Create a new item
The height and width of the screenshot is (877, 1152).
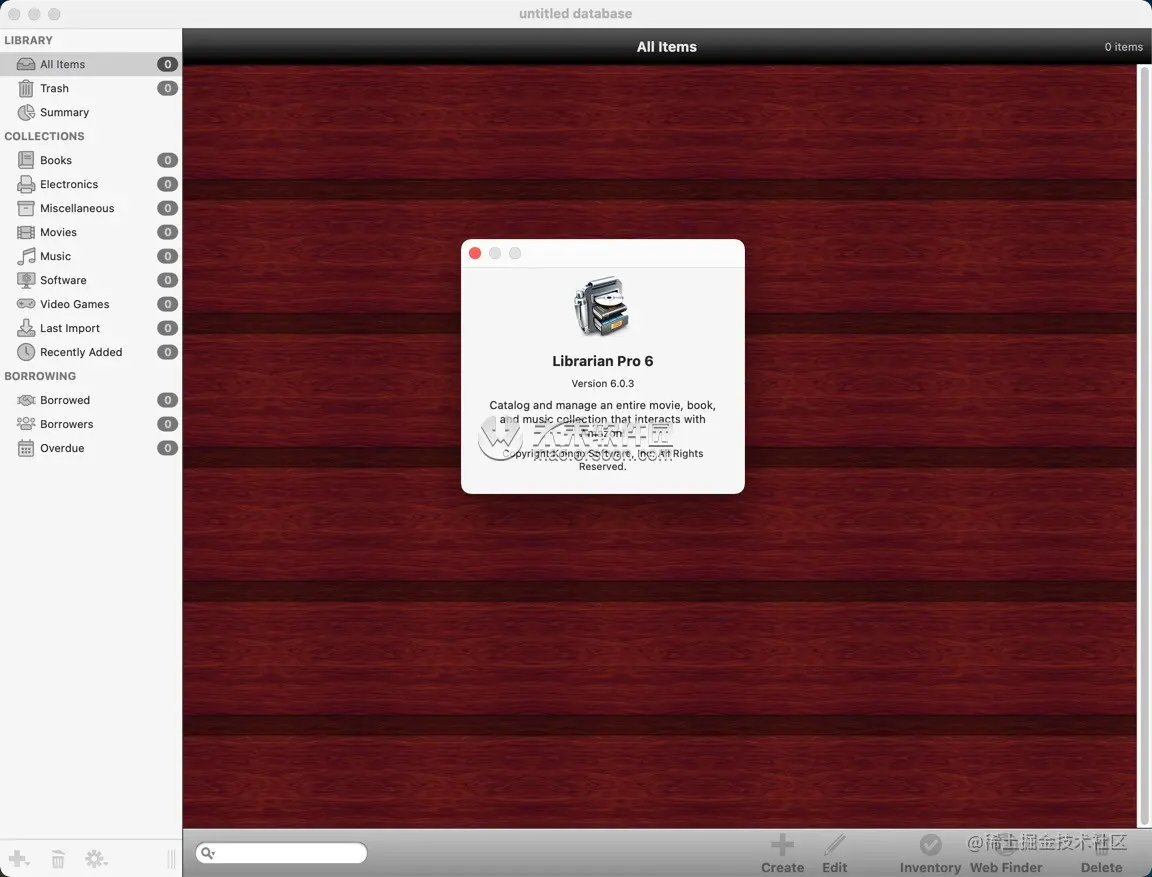[782, 853]
